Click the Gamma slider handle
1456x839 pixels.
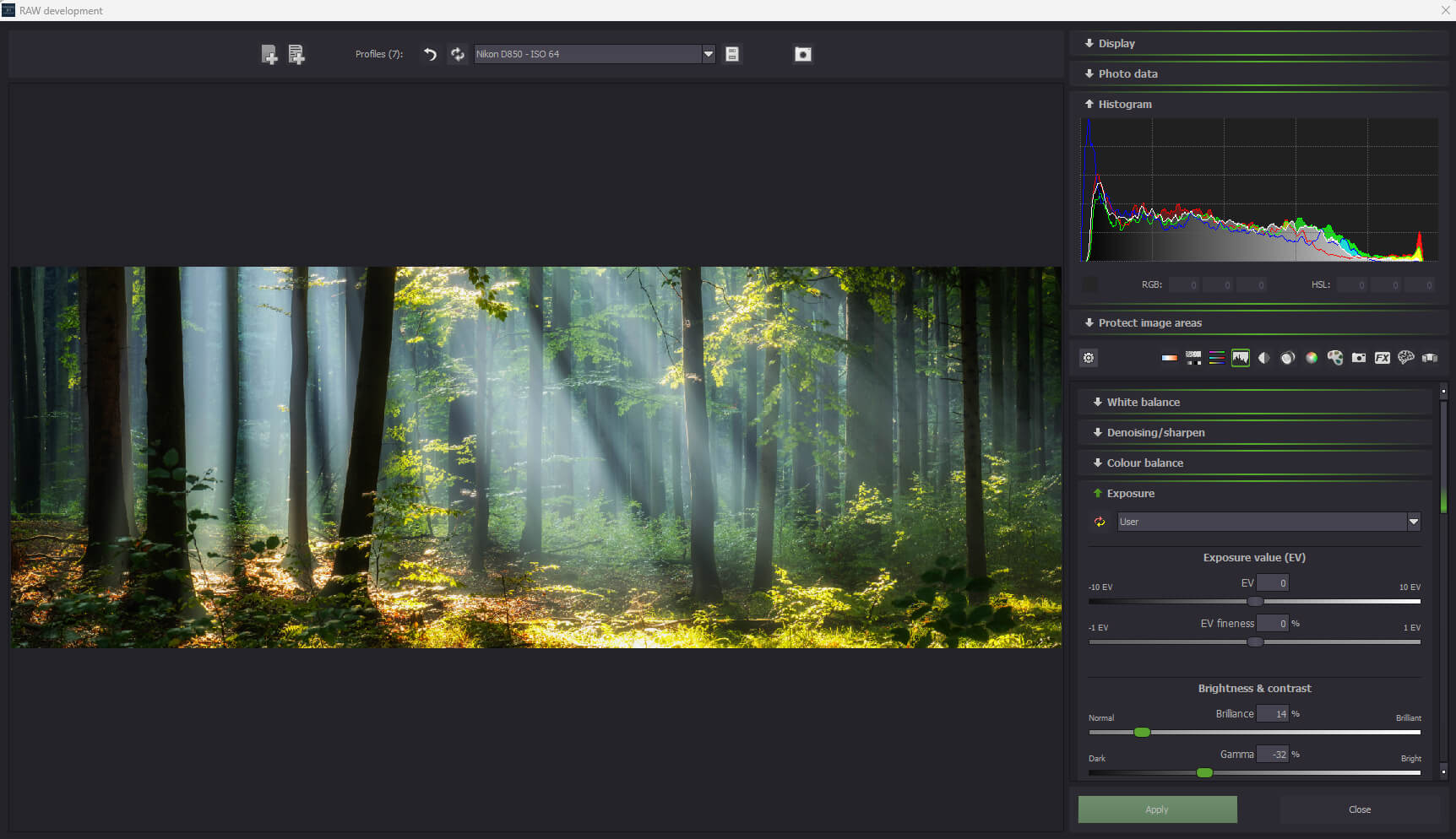1204,772
